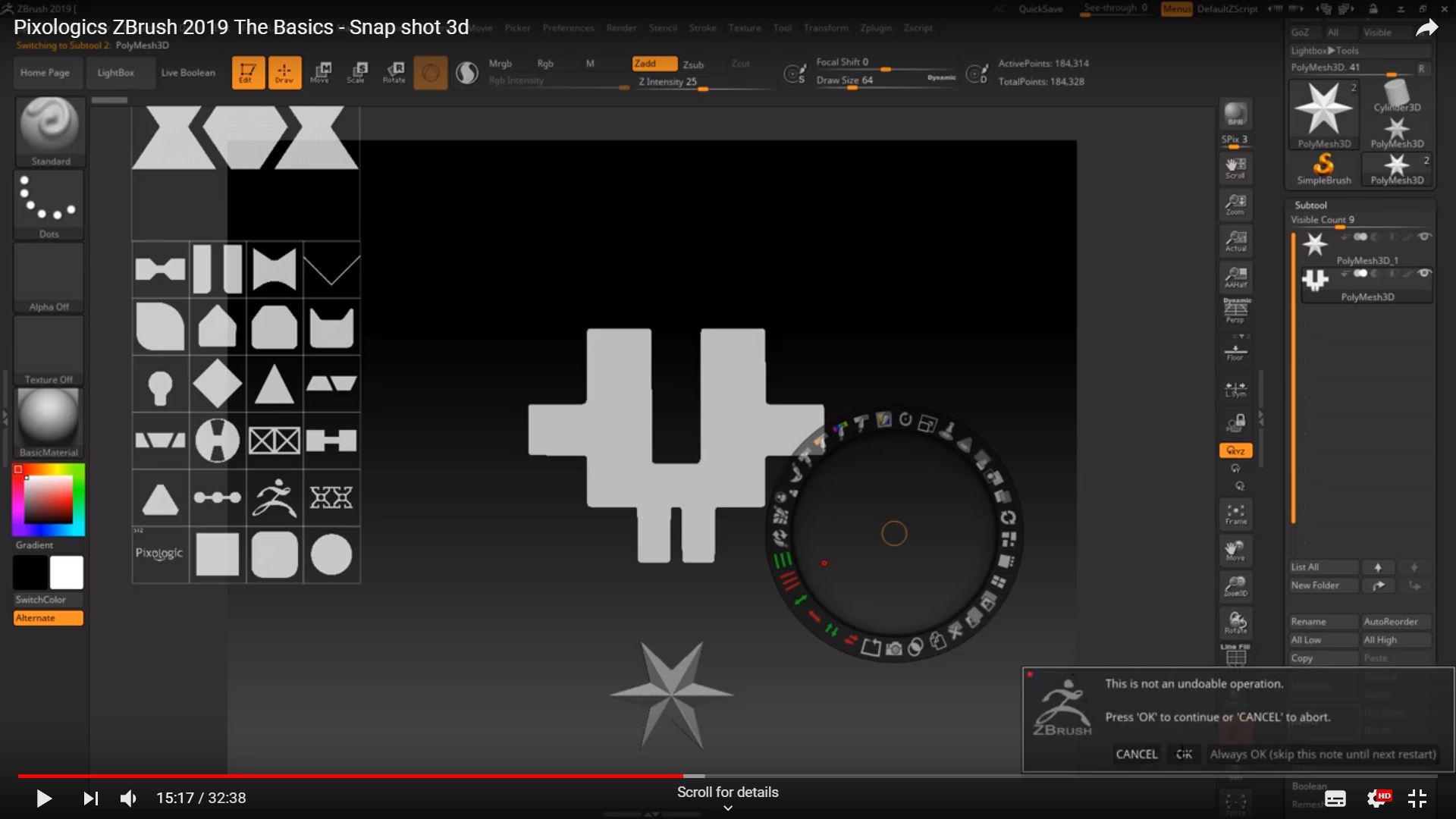Activate the Move tool icon
The height and width of the screenshot is (819, 1456).
320,73
